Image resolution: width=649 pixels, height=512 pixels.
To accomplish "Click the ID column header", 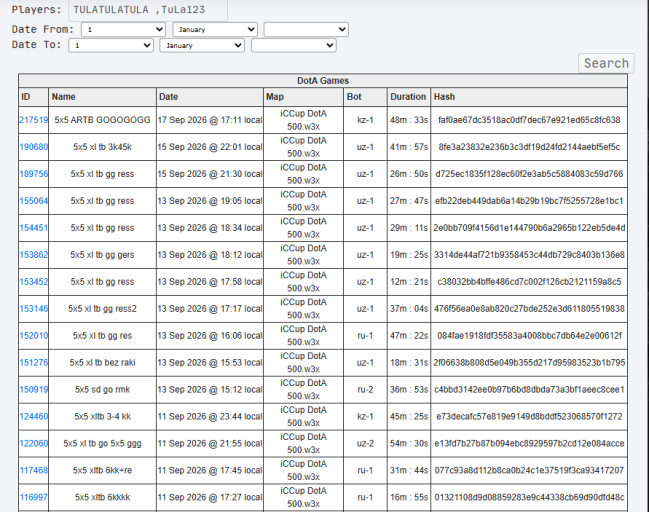I will tap(34, 96).
